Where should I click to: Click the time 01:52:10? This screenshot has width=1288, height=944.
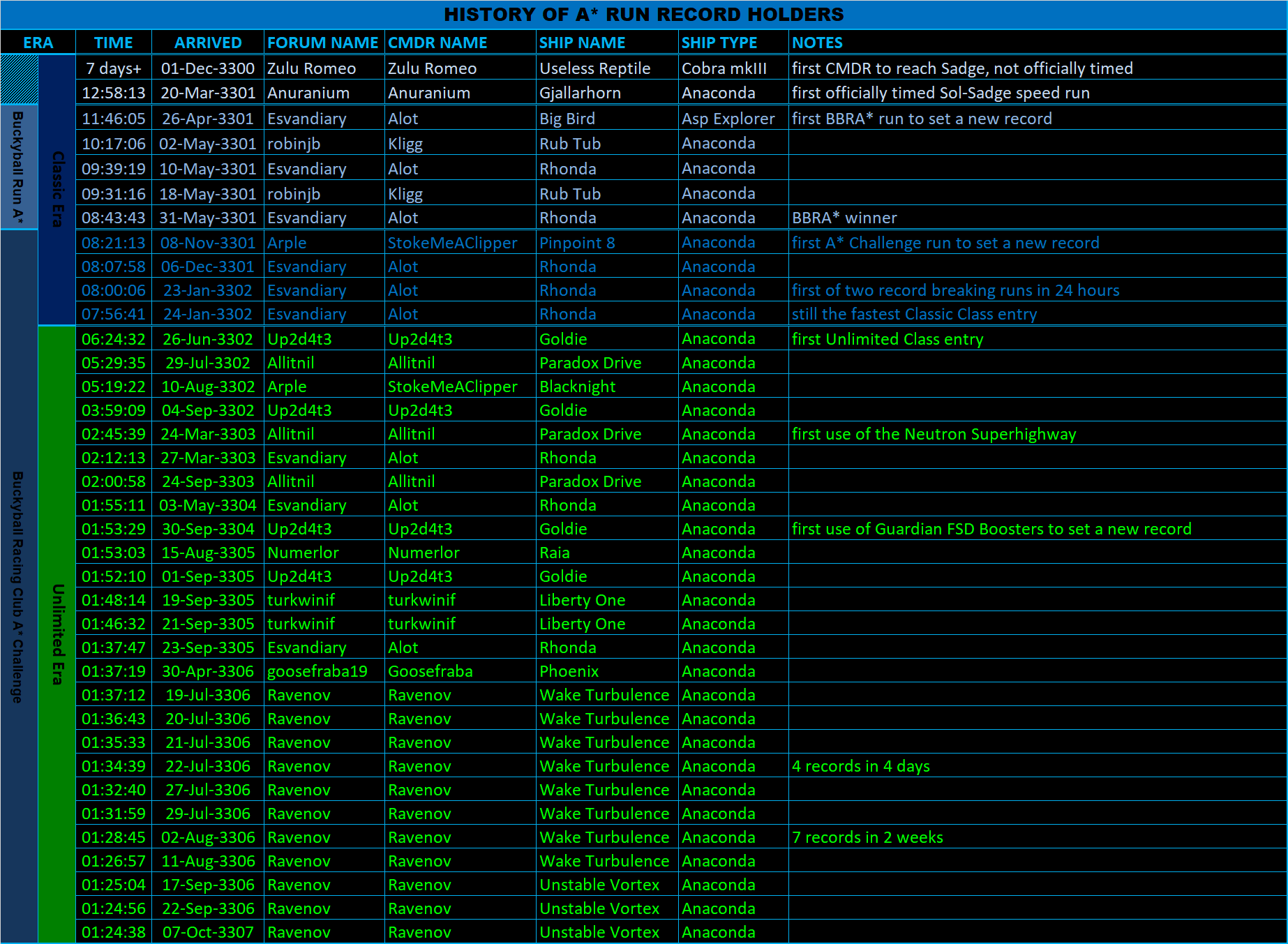pyautogui.click(x=114, y=576)
